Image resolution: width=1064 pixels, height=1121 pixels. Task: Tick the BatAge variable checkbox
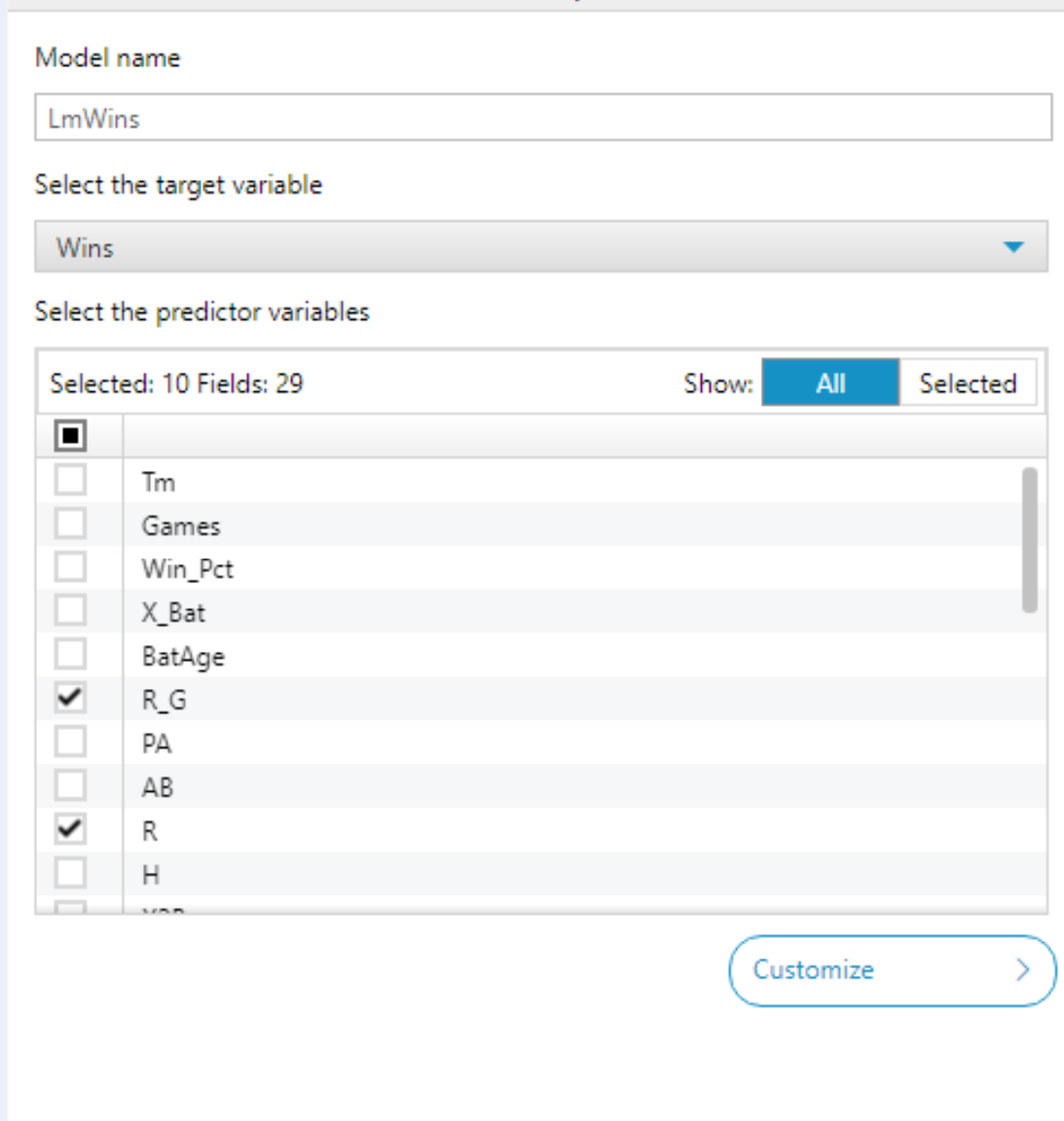(70, 655)
